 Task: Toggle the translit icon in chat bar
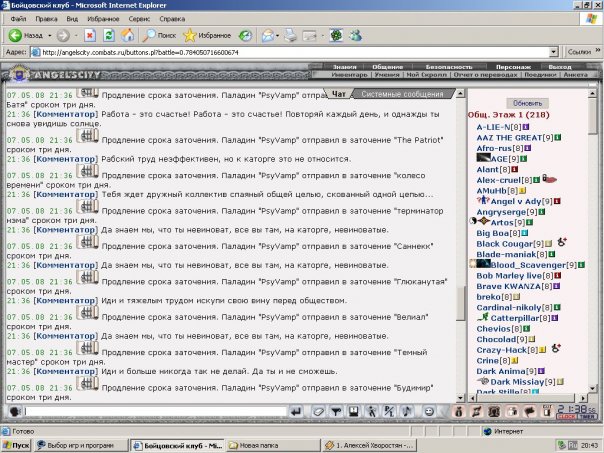(389, 411)
